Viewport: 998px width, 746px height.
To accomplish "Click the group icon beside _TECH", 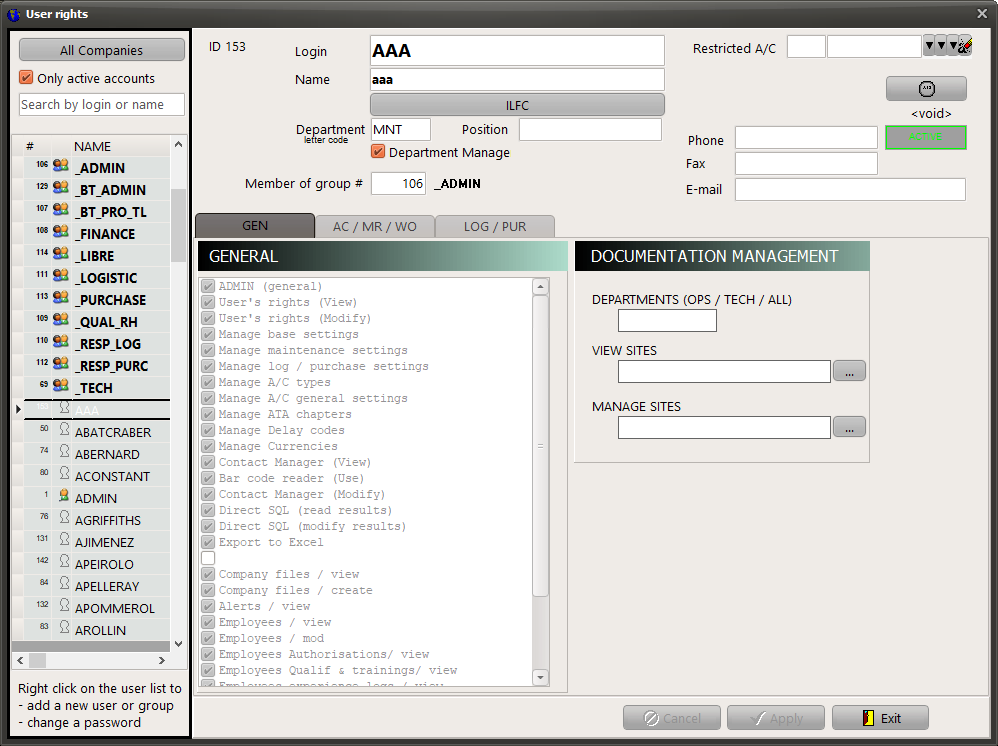I will point(60,385).
